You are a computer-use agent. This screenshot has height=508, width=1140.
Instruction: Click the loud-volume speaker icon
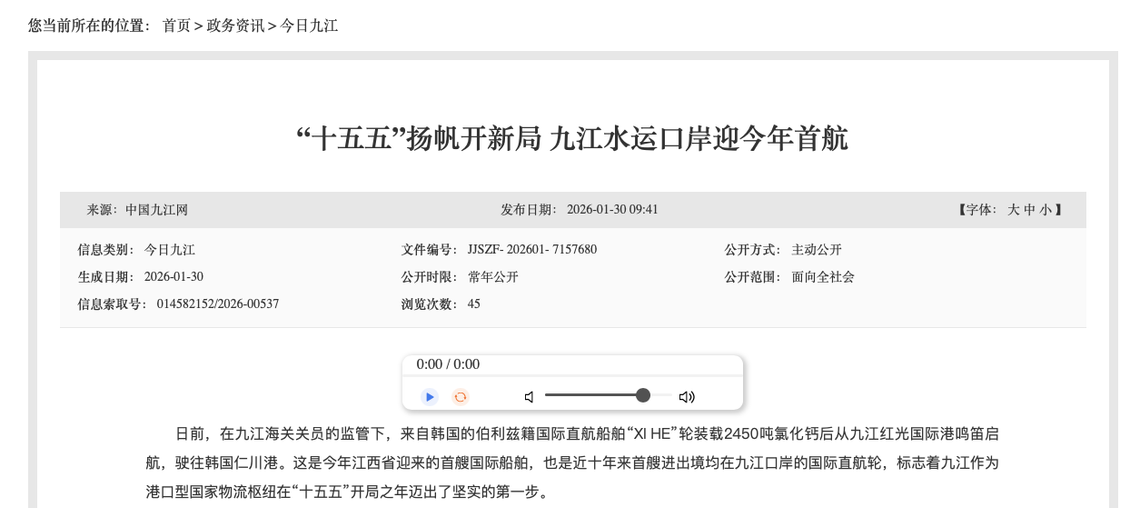point(686,397)
